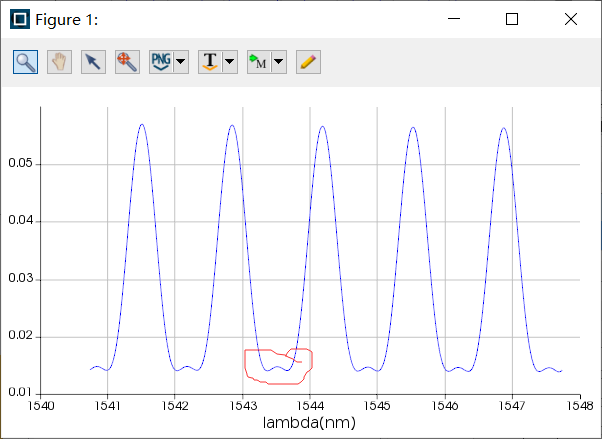The width and height of the screenshot is (602, 439).
Task: Activate the hand pan tool
Action: pyautogui.click(x=59, y=61)
